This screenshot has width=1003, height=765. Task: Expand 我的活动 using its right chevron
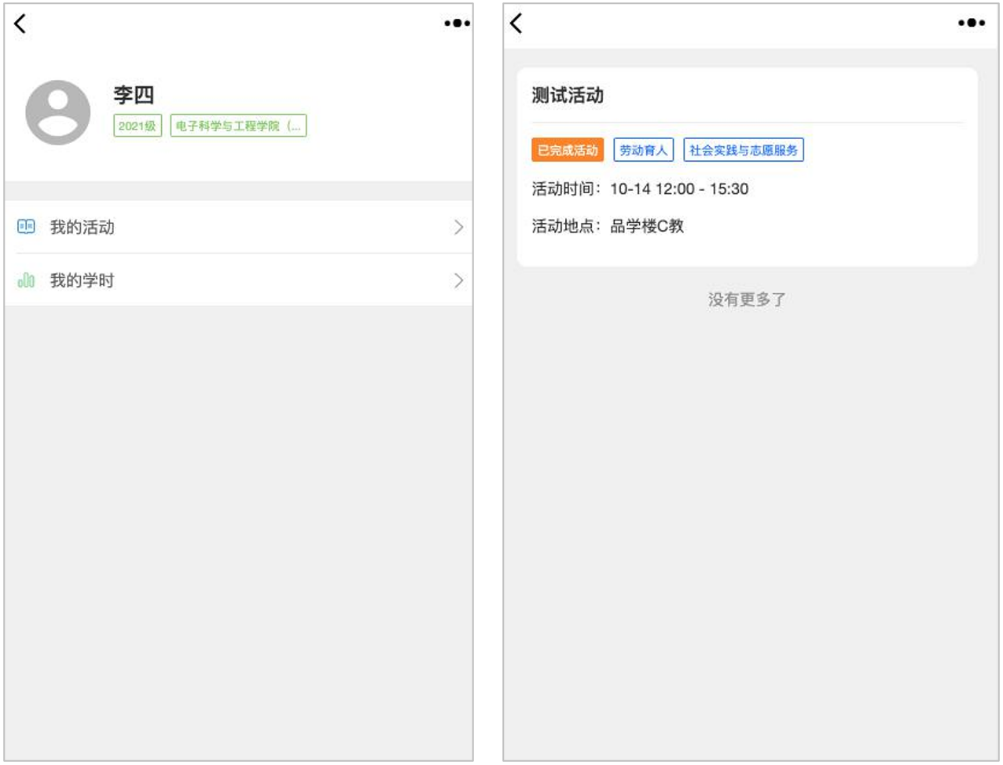click(458, 227)
